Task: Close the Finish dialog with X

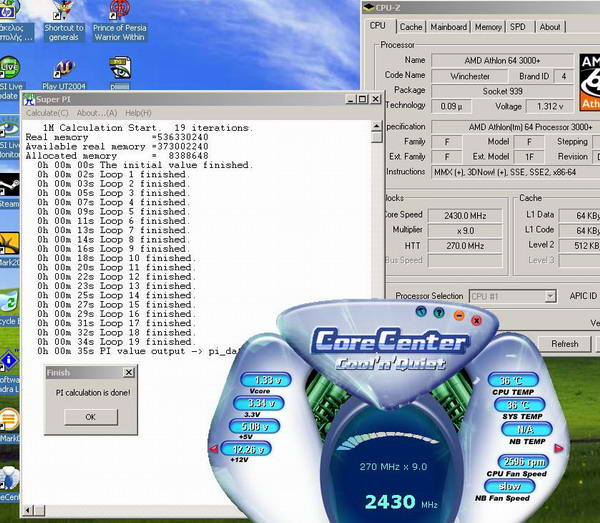Action: [129, 372]
